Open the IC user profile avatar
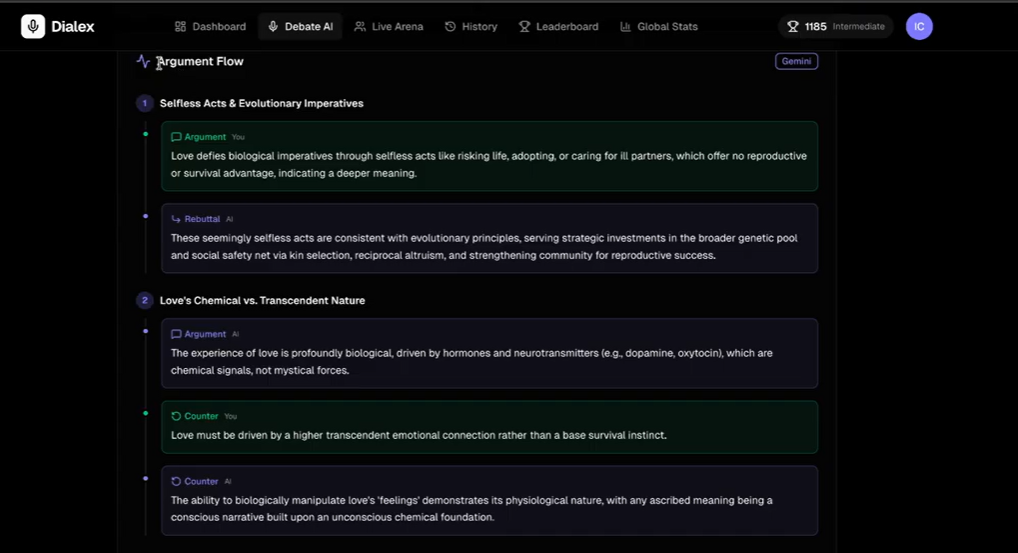This screenshot has width=1018, height=553. [919, 27]
